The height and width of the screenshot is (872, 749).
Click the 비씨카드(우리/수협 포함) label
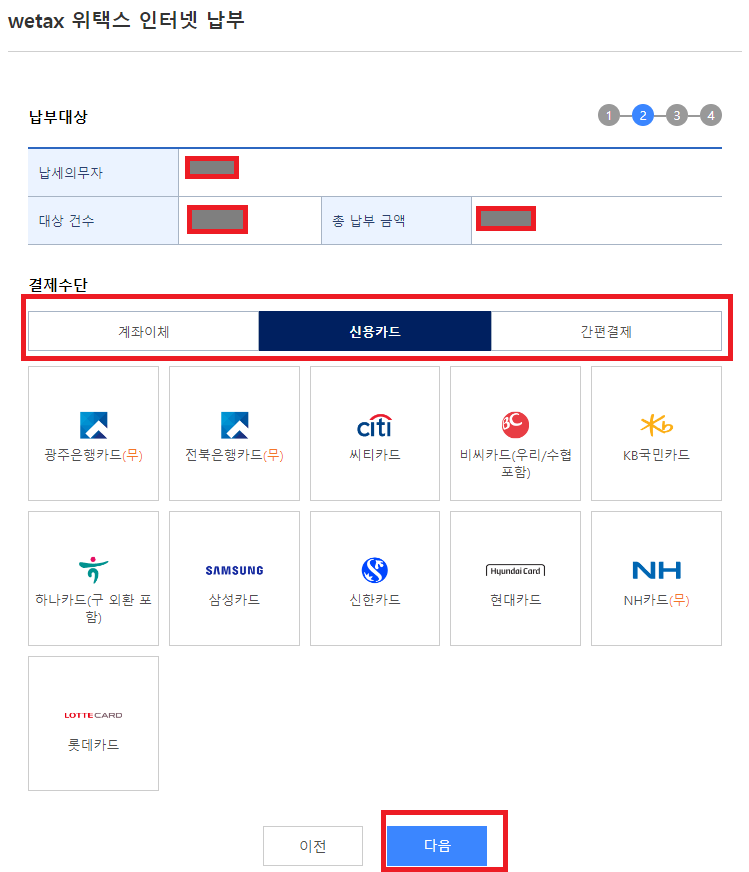(515, 463)
